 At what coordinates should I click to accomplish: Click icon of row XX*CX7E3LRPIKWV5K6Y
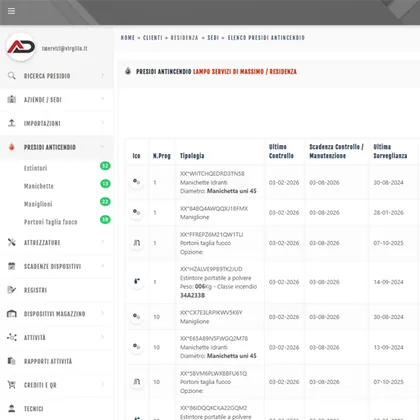click(x=136, y=317)
